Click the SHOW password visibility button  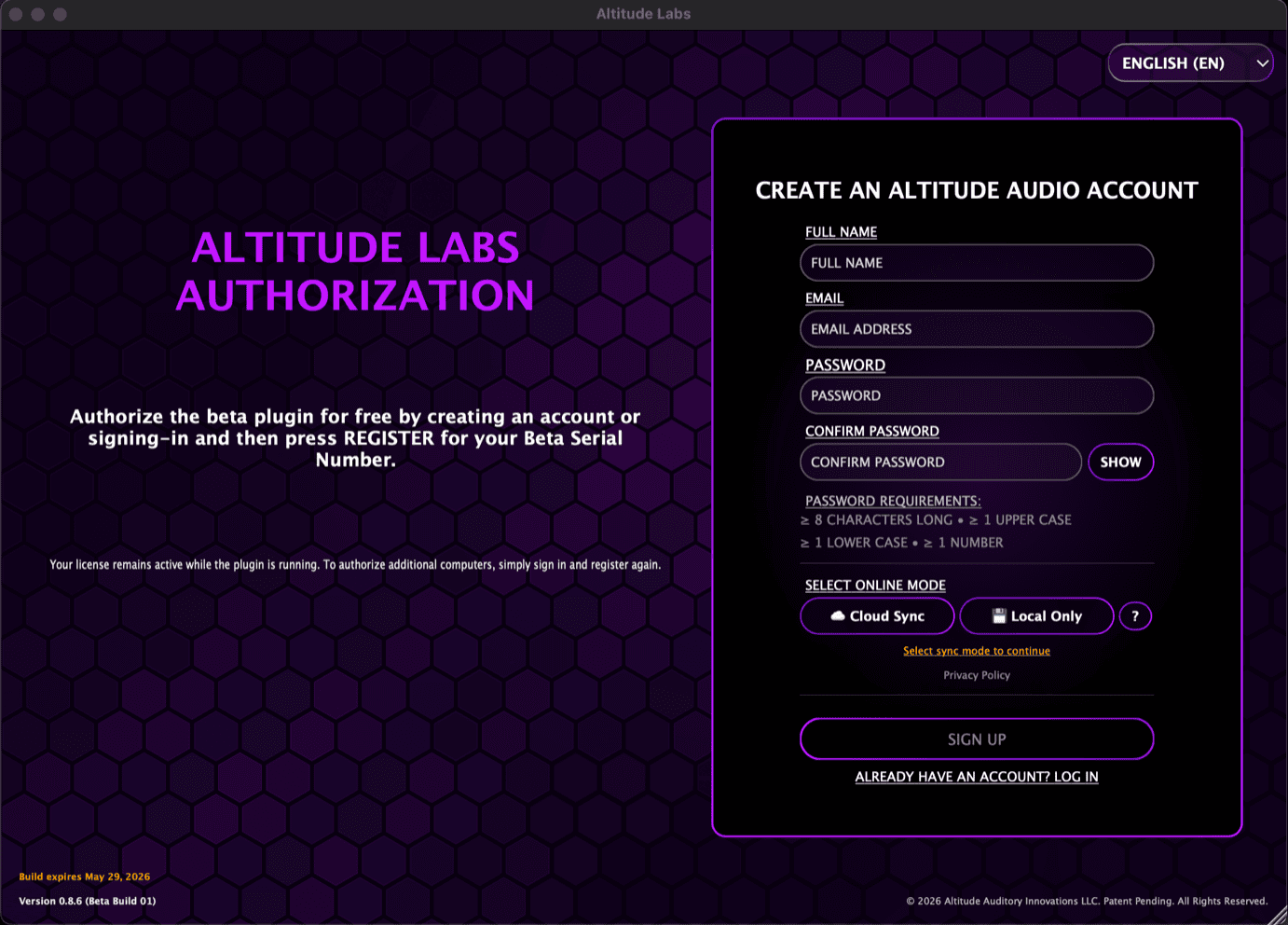[x=1120, y=462]
